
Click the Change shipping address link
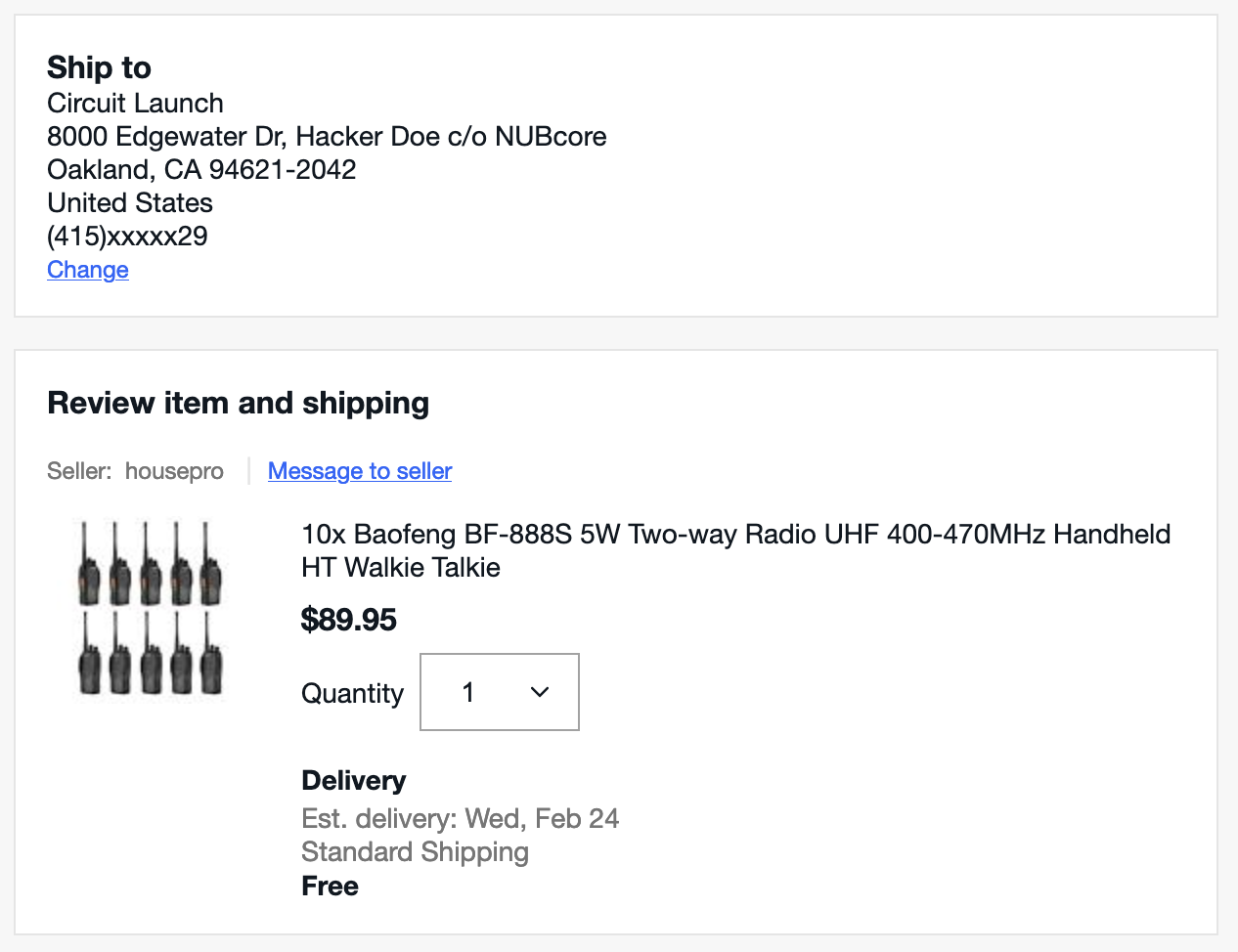tap(88, 270)
